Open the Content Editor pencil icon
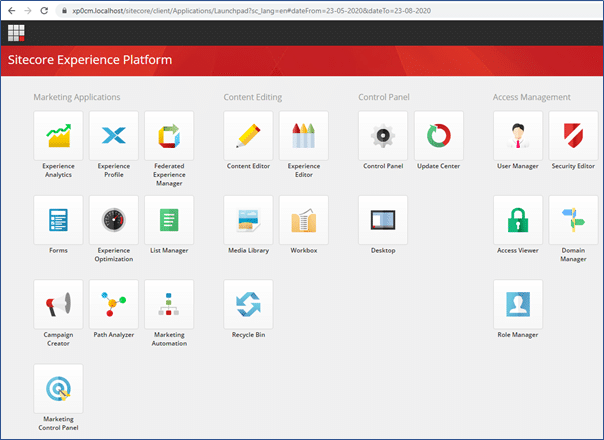This screenshot has width=604, height=440. click(x=248, y=136)
